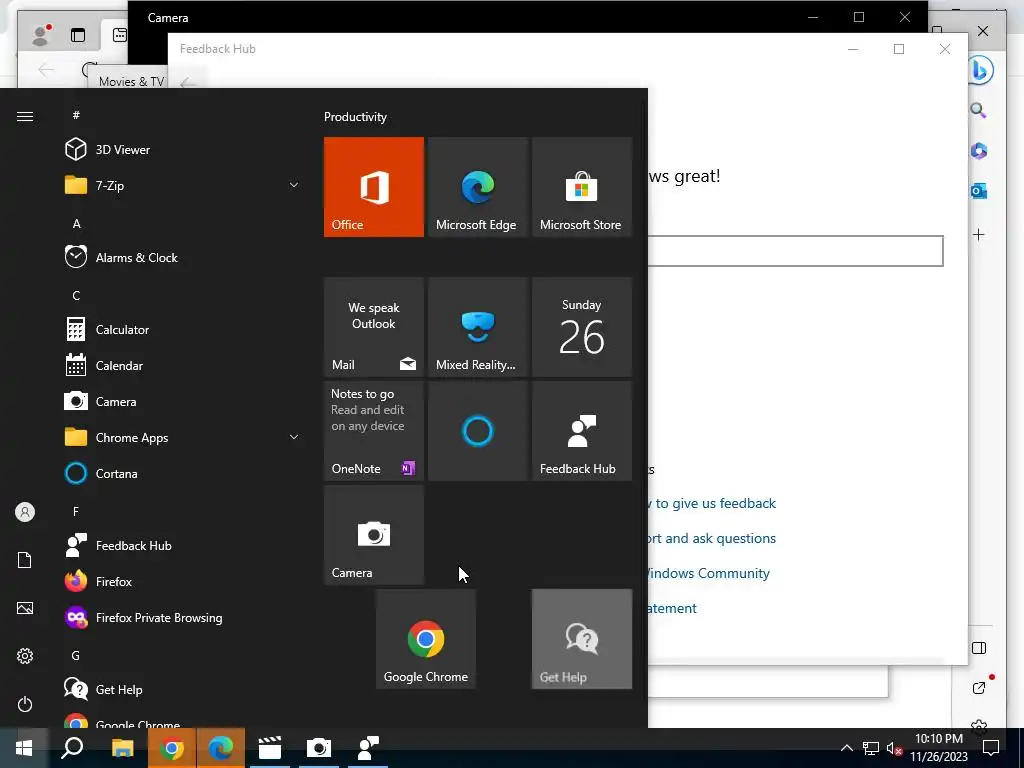The image size is (1024, 768).
Task: Click the Productivity group header
Action: pos(355,117)
